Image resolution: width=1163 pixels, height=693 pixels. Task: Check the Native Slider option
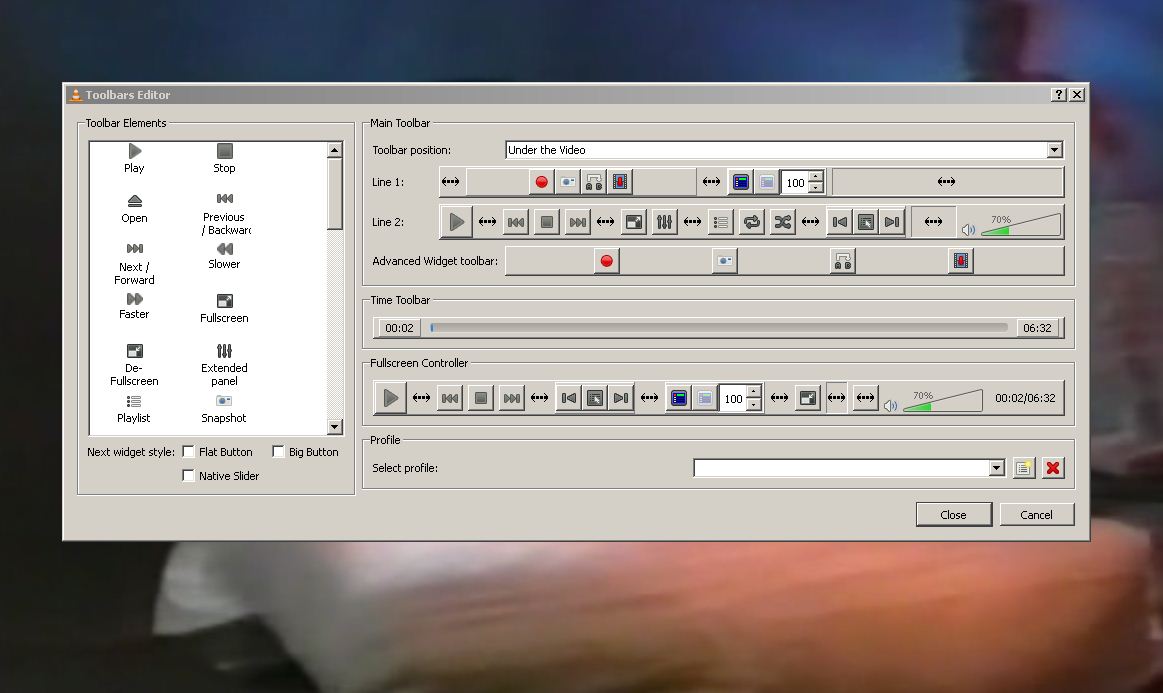tap(189, 475)
